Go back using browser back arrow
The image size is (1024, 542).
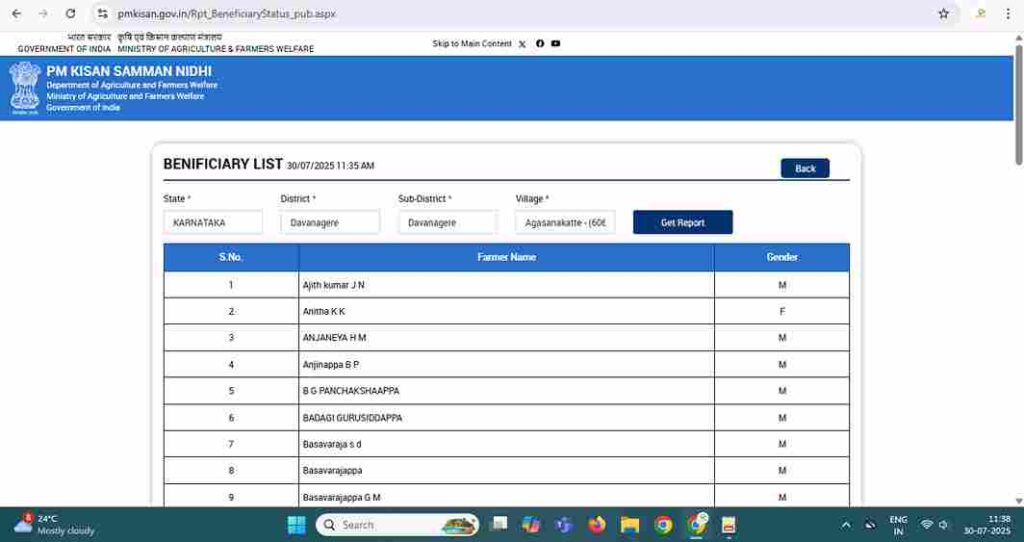point(16,14)
